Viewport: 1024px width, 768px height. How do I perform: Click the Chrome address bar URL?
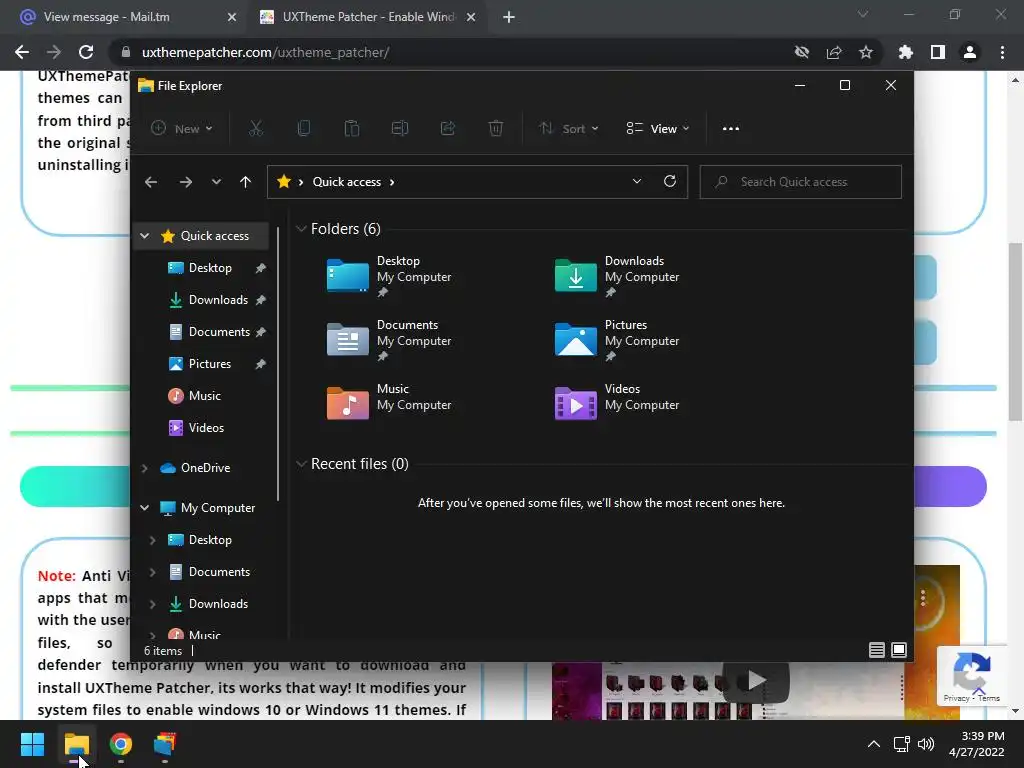265,52
